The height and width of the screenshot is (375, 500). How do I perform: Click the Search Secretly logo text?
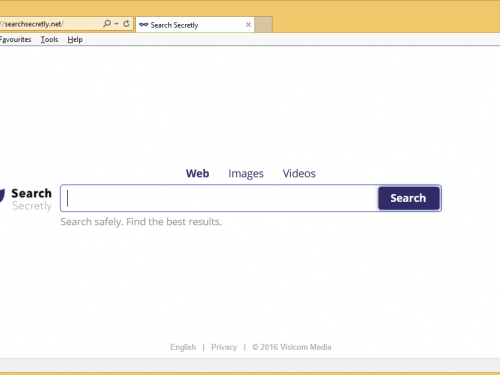tap(32, 199)
